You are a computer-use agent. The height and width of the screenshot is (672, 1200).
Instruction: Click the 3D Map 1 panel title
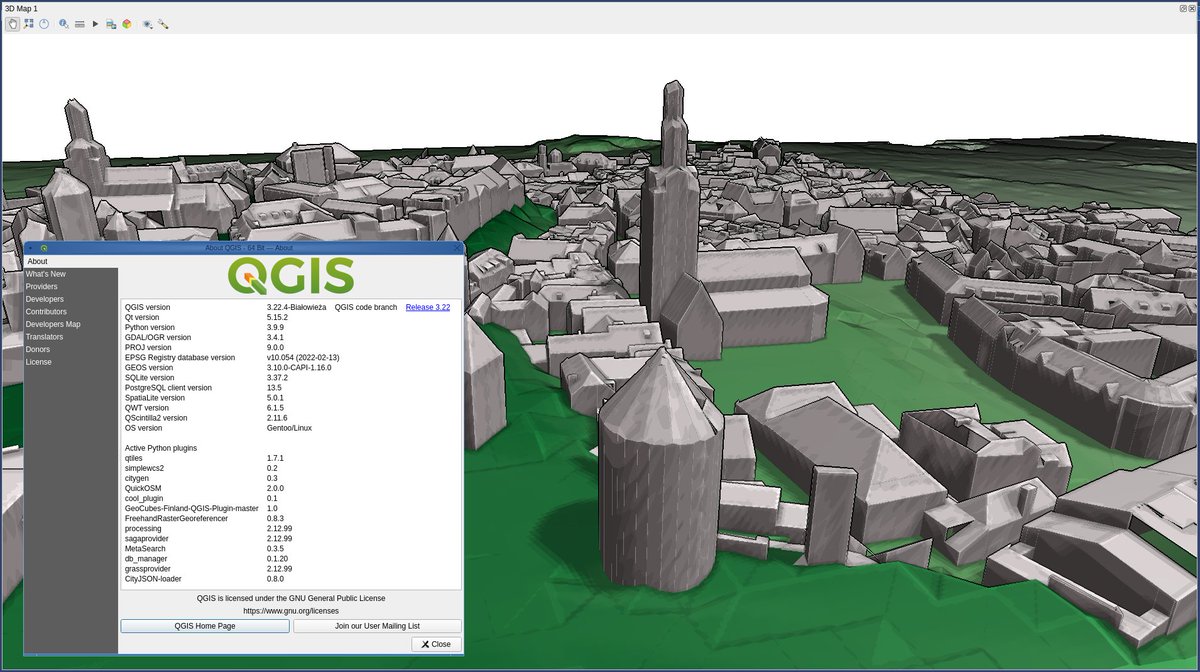coord(21,8)
